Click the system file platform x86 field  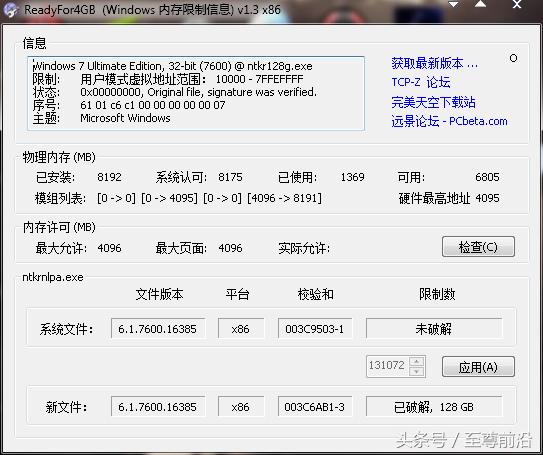click(241, 329)
